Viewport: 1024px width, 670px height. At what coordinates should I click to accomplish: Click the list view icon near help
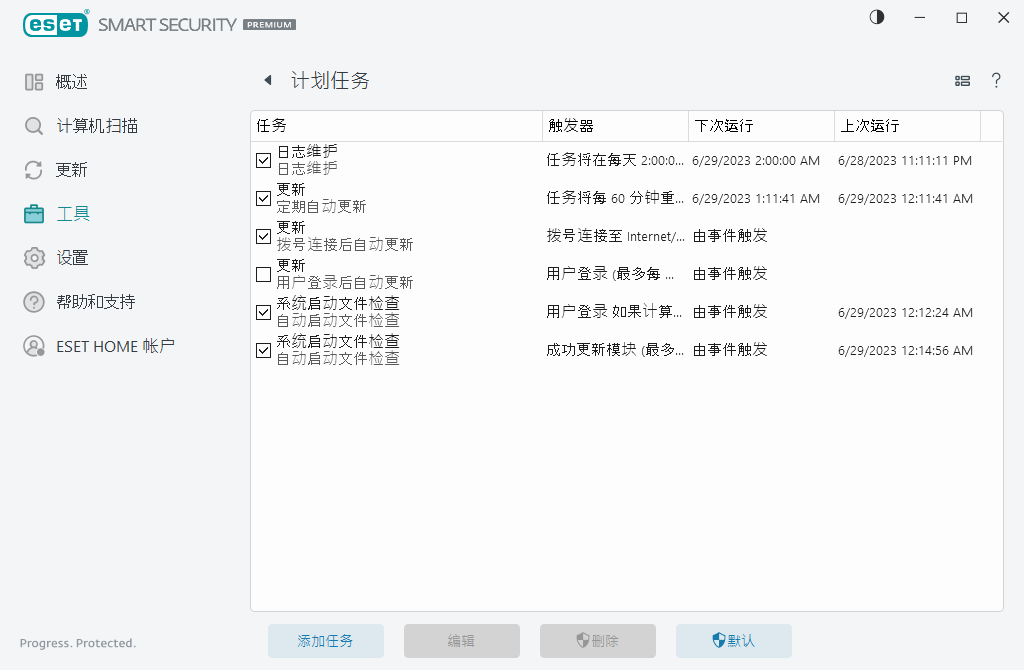click(x=962, y=81)
